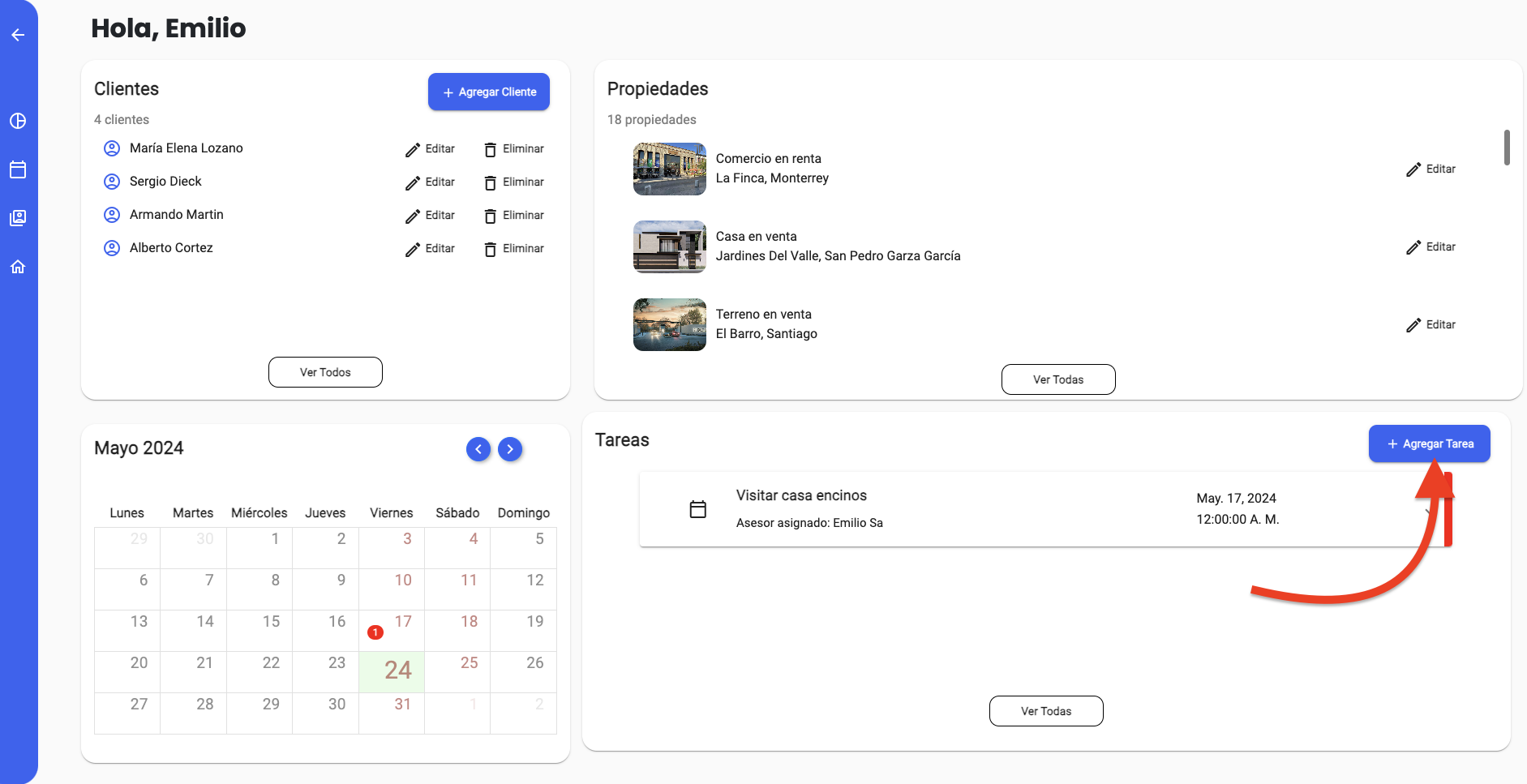Delete client Armando Martin

click(514, 216)
